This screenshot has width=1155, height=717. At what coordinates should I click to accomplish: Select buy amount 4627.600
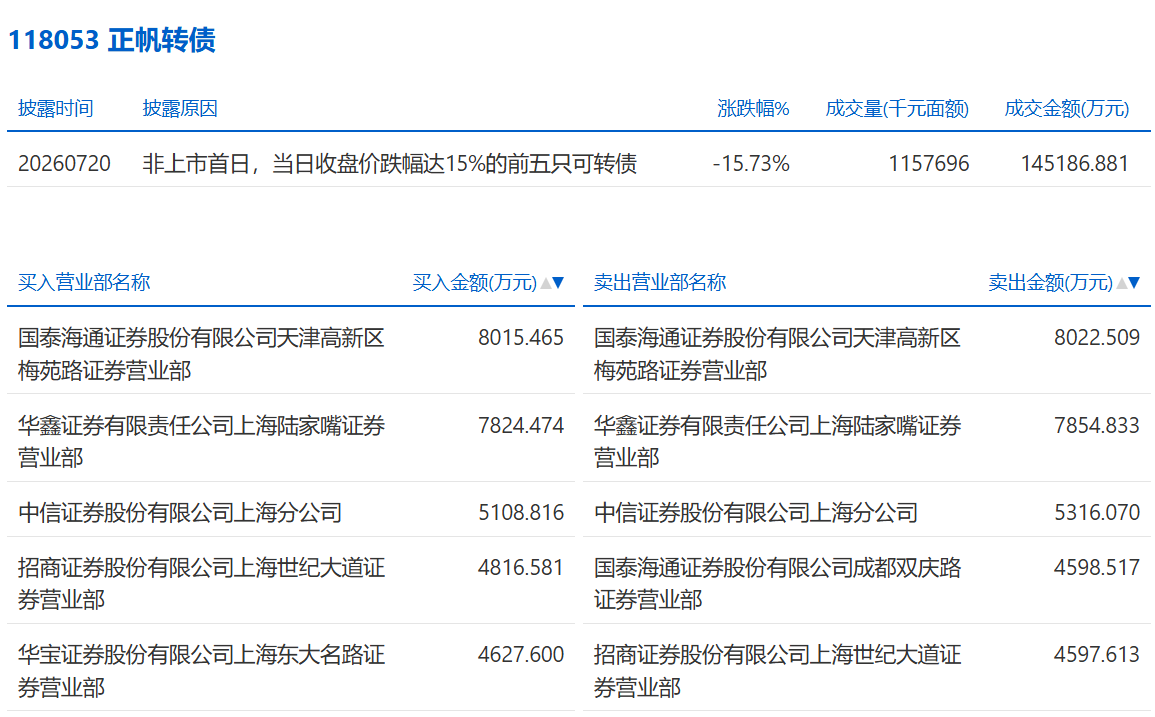click(521, 655)
